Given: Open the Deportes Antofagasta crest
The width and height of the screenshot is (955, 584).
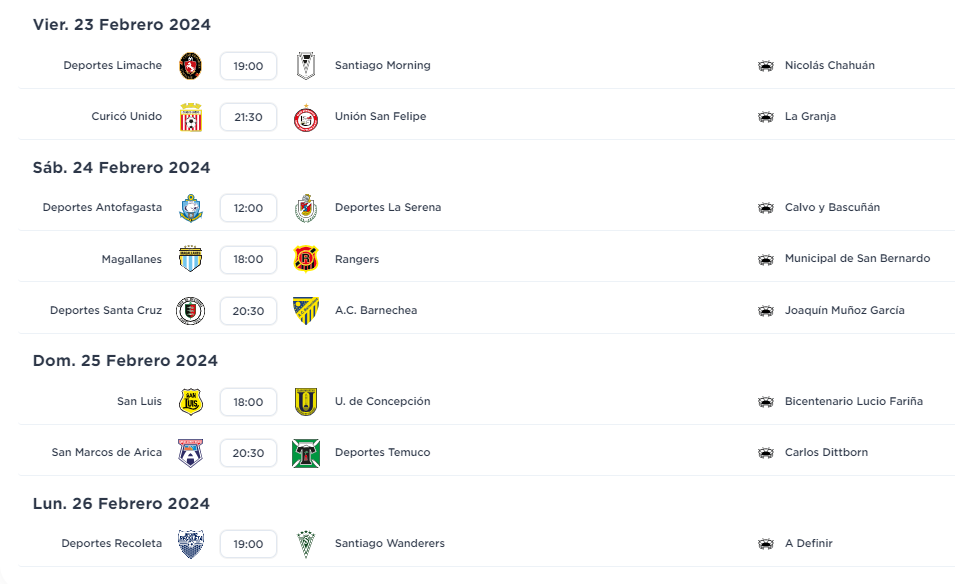Looking at the screenshot, I should [191, 208].
